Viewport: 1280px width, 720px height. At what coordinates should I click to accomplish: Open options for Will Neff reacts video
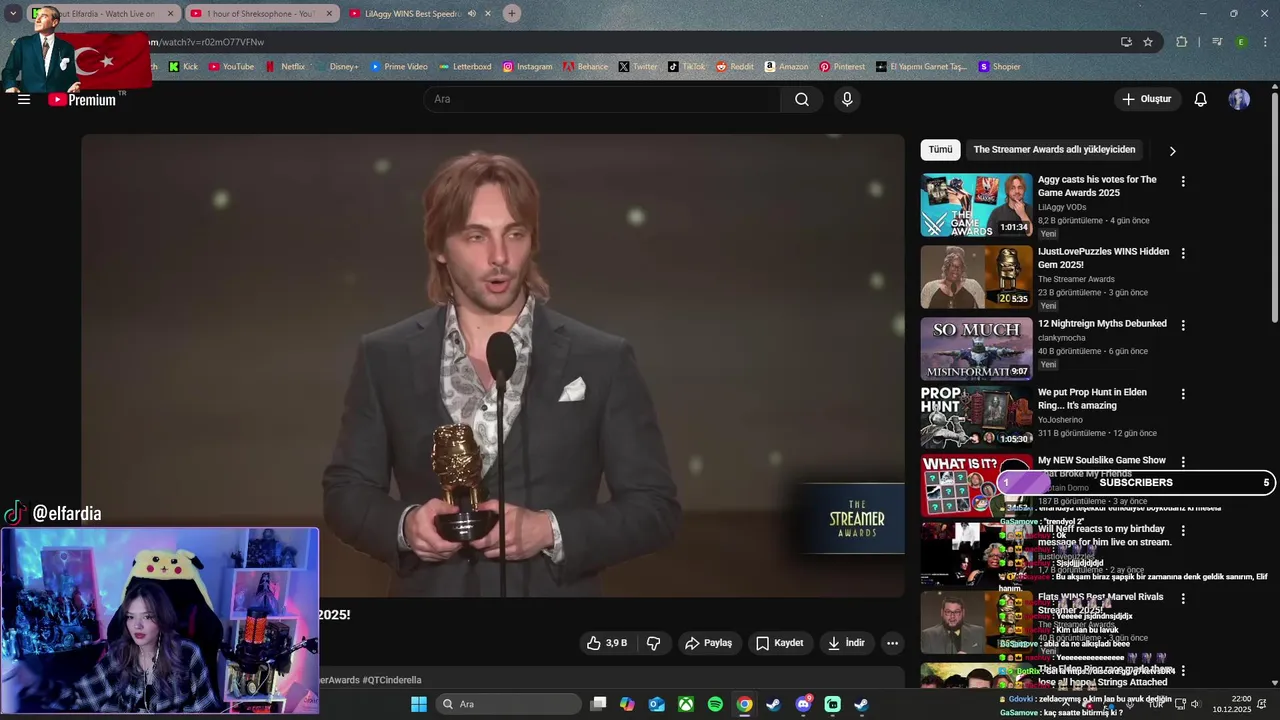point(1183,530)
